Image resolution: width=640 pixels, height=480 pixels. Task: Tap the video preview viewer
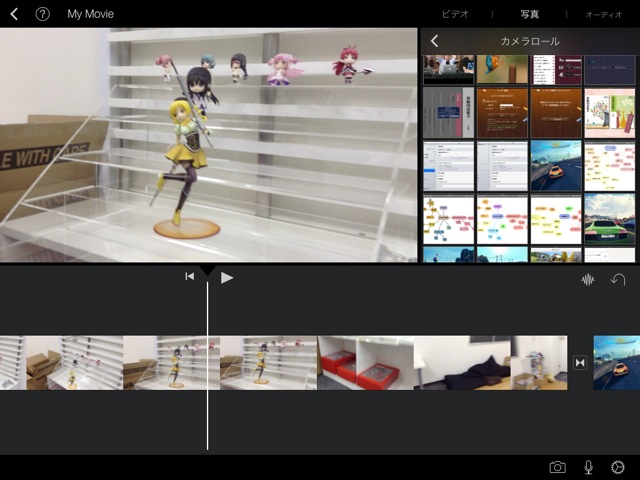[209, 145]
